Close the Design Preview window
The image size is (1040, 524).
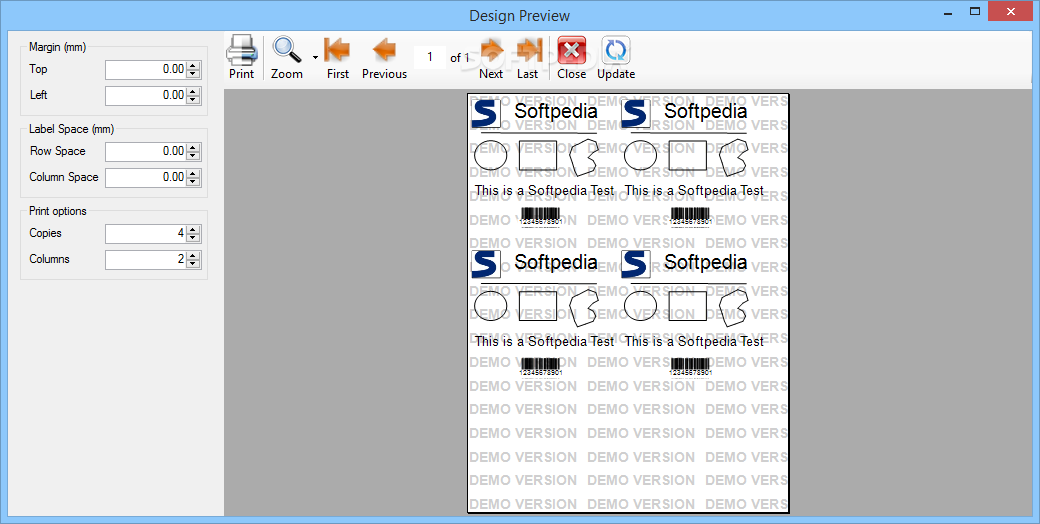click(1011, 11)
